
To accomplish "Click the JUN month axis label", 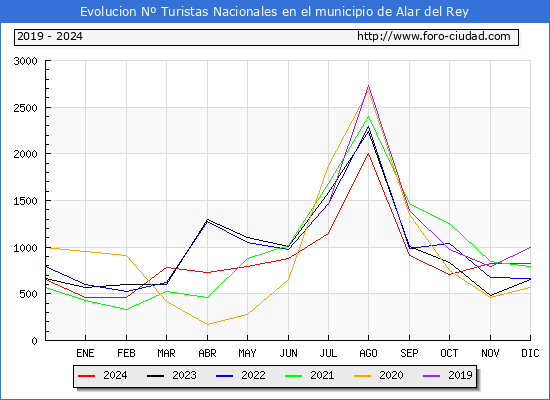I will pos(288,353).
